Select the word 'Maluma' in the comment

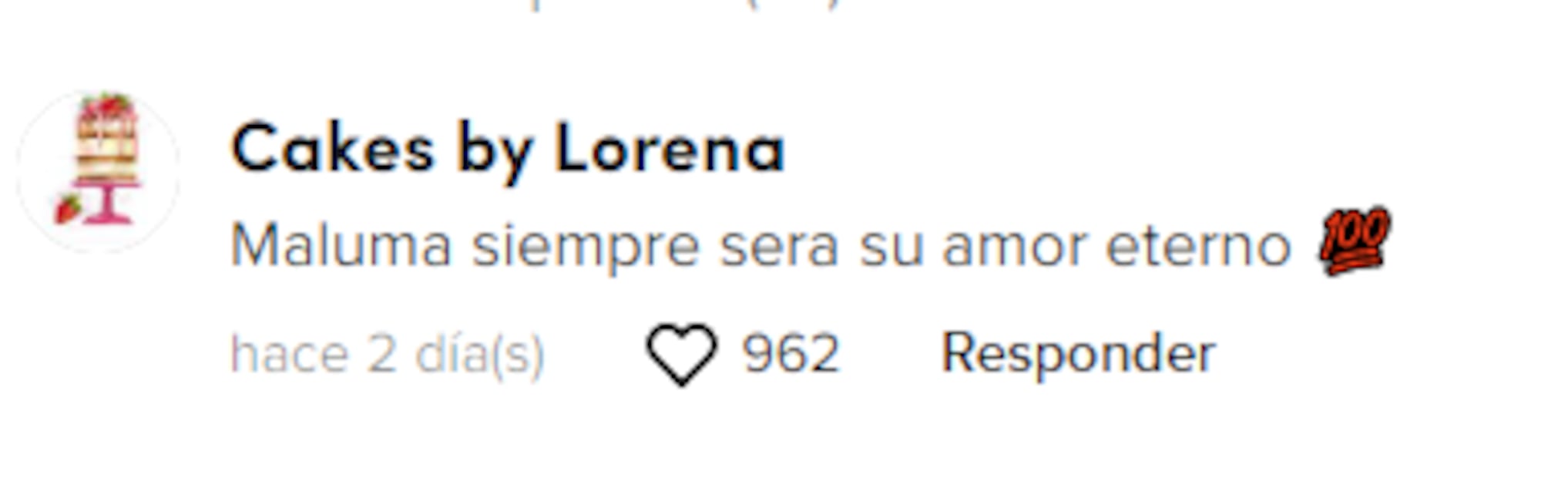point(341,246)
